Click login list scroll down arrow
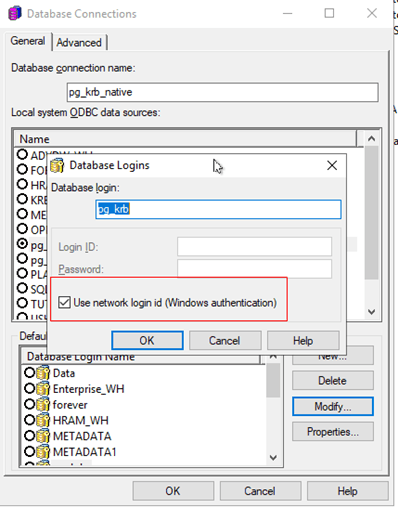Viewport: 398px width, 508px height. click(273, 457)
